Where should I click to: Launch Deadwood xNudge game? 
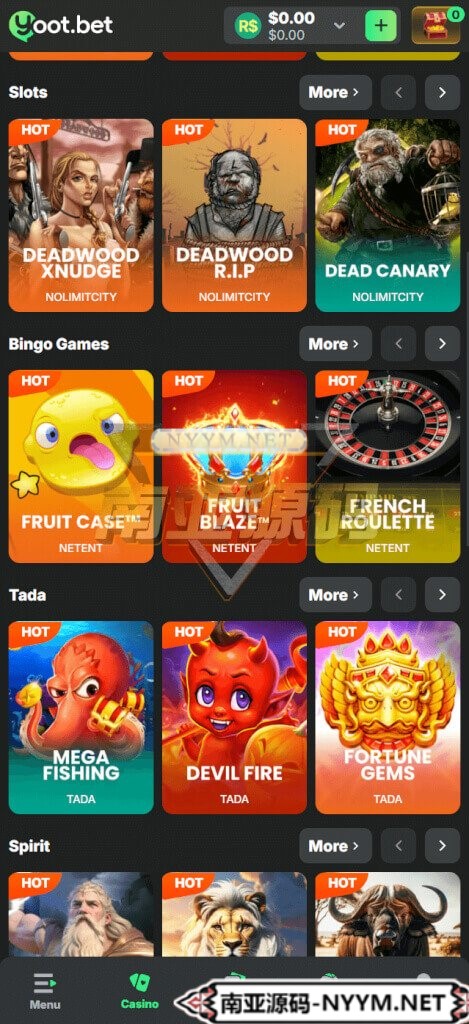81,215
